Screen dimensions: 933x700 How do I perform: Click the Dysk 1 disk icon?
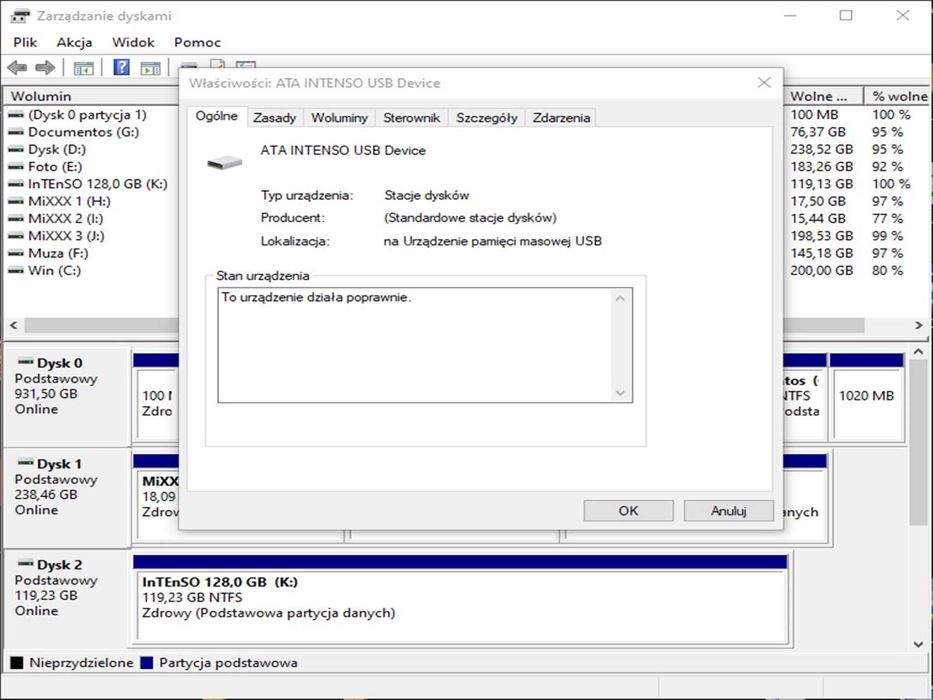point(26,462)
